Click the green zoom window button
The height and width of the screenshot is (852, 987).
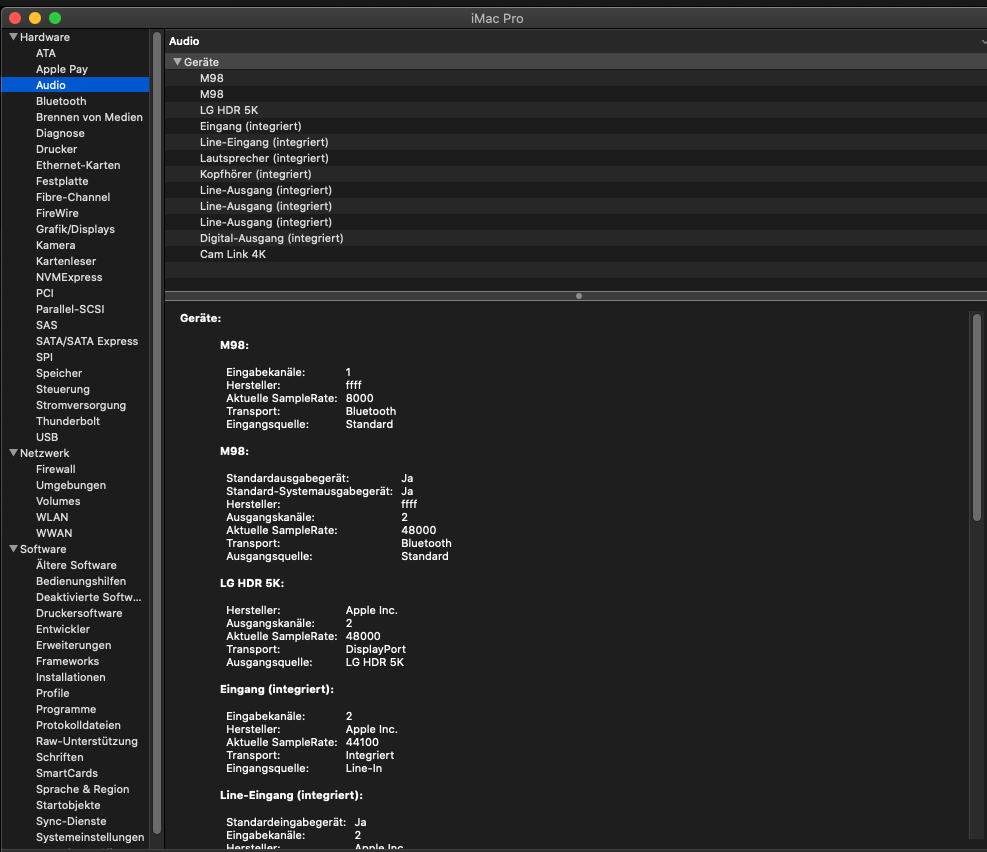(x=55, y=18)
